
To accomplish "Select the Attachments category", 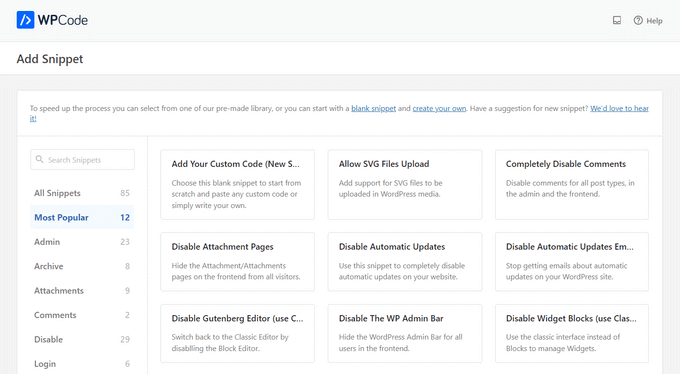I will coord(82,291).
